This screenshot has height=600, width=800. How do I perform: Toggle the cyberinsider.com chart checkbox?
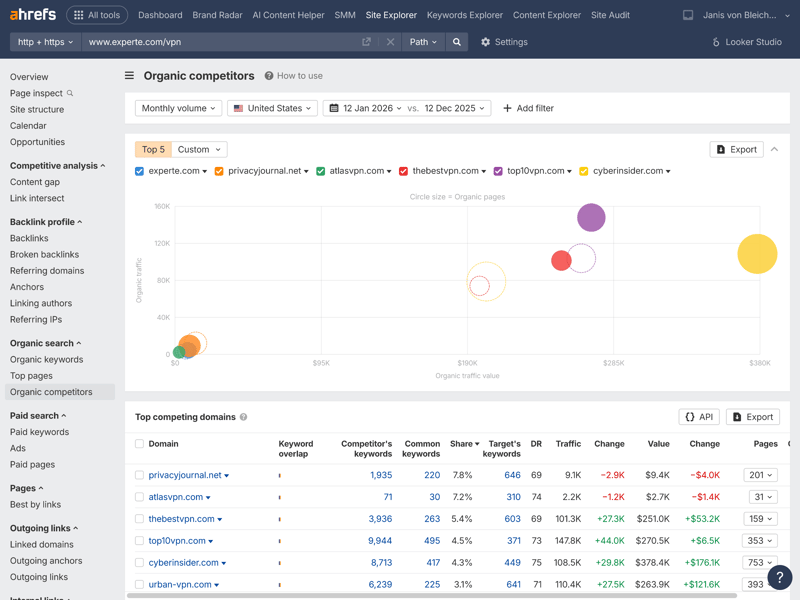click(585, 171)
